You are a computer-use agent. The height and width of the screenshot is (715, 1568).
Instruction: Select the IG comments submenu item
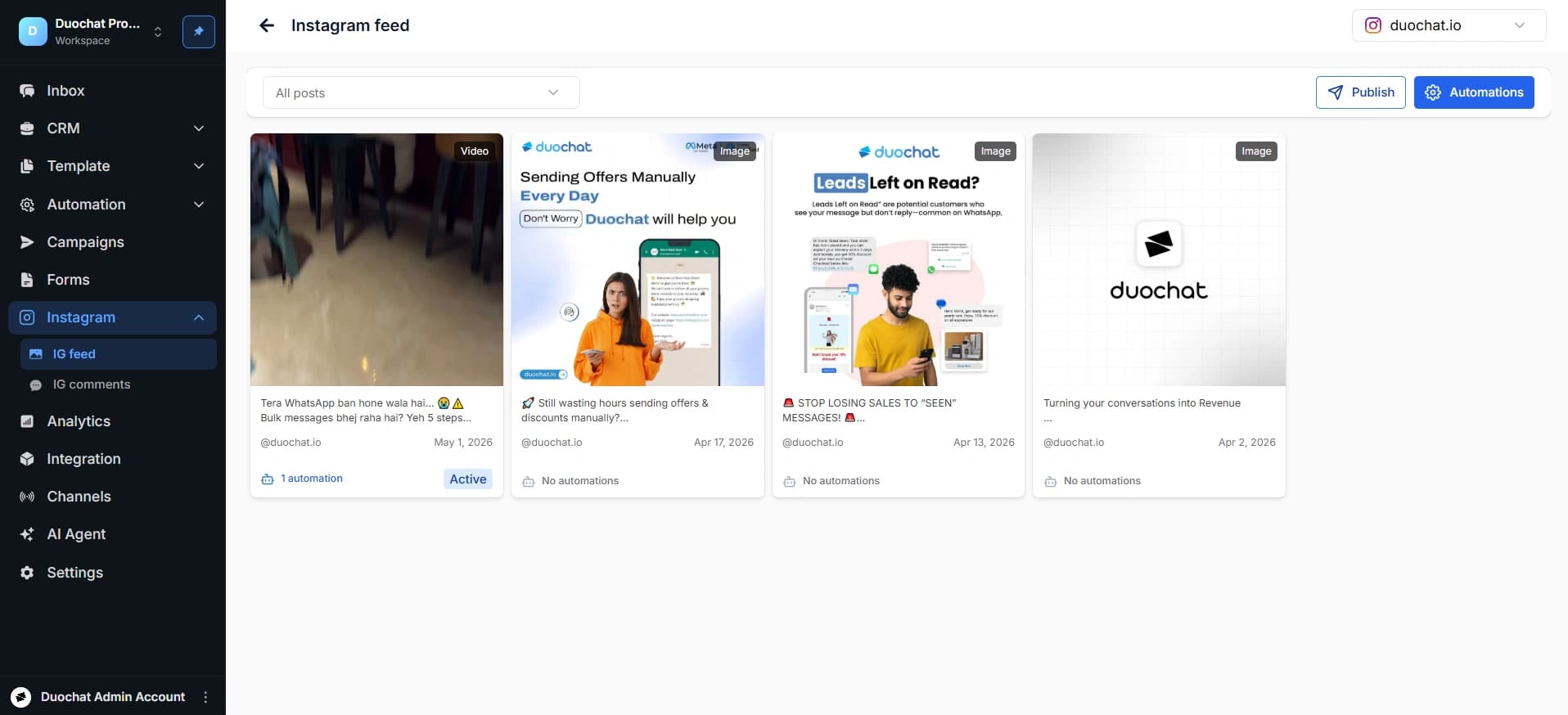119,384
